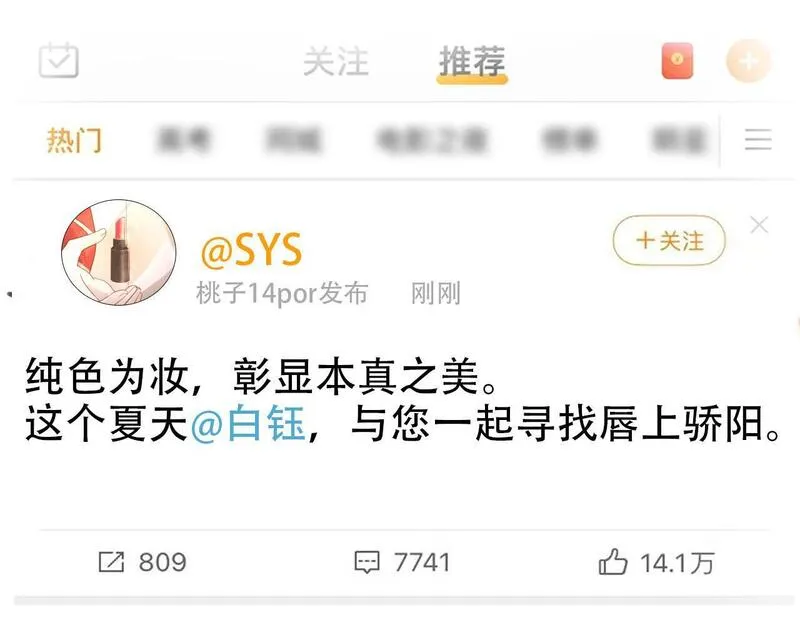Repost the post with 809 shares
Screen dimensions: 800x625
[142, 562]
